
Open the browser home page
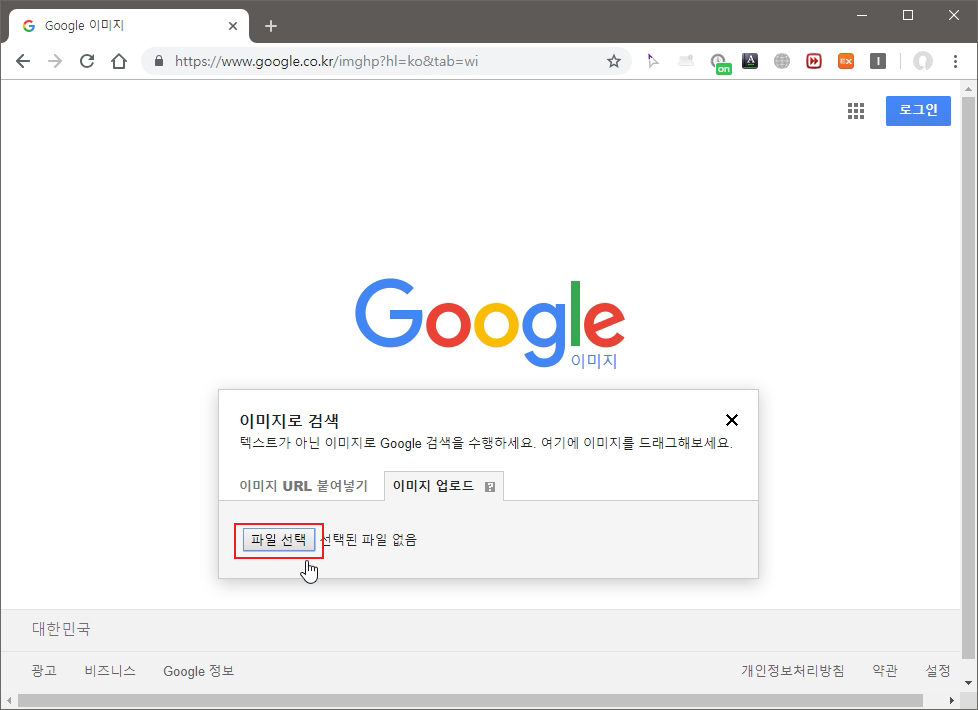pos(119,61)
